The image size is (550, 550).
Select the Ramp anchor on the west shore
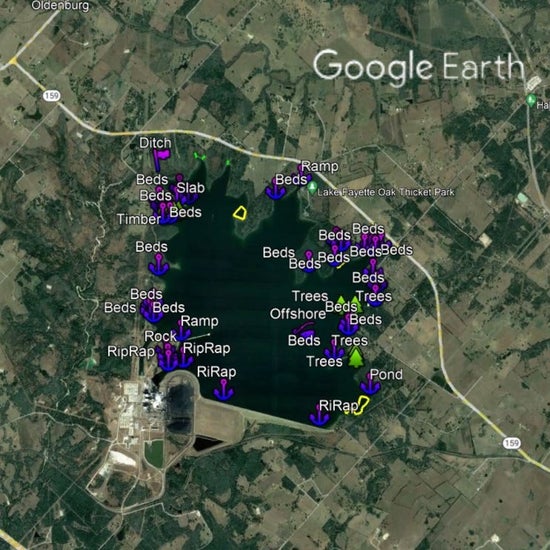pyautogui.click(x=182, y=331)
